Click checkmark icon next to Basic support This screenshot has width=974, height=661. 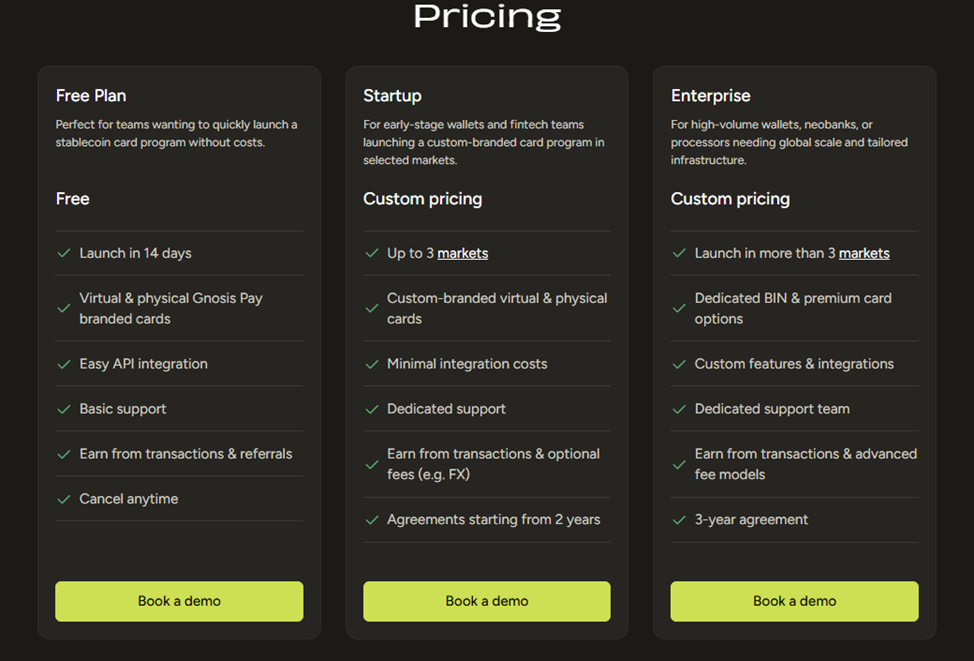tap(64, 409)
